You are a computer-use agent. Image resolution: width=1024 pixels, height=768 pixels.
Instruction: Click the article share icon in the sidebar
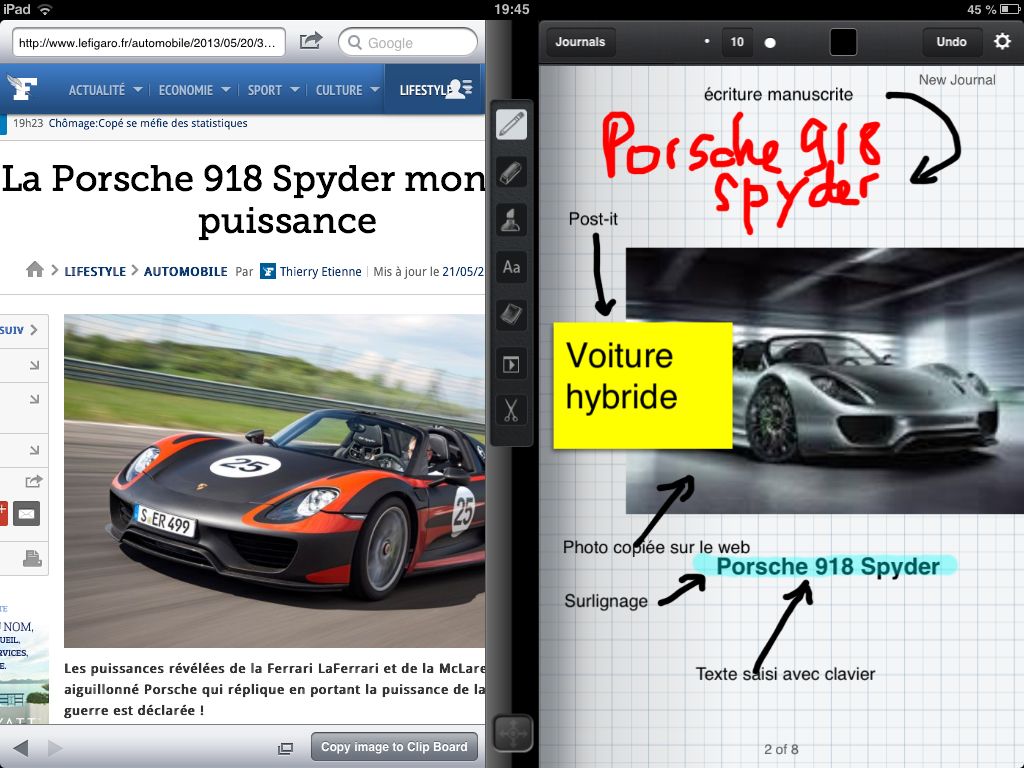tap(33, 481)
